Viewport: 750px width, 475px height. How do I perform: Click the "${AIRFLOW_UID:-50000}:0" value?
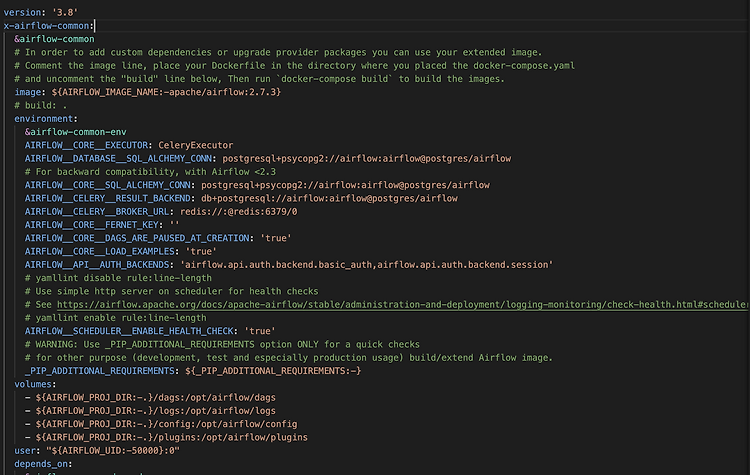click(x=113, y=451)
